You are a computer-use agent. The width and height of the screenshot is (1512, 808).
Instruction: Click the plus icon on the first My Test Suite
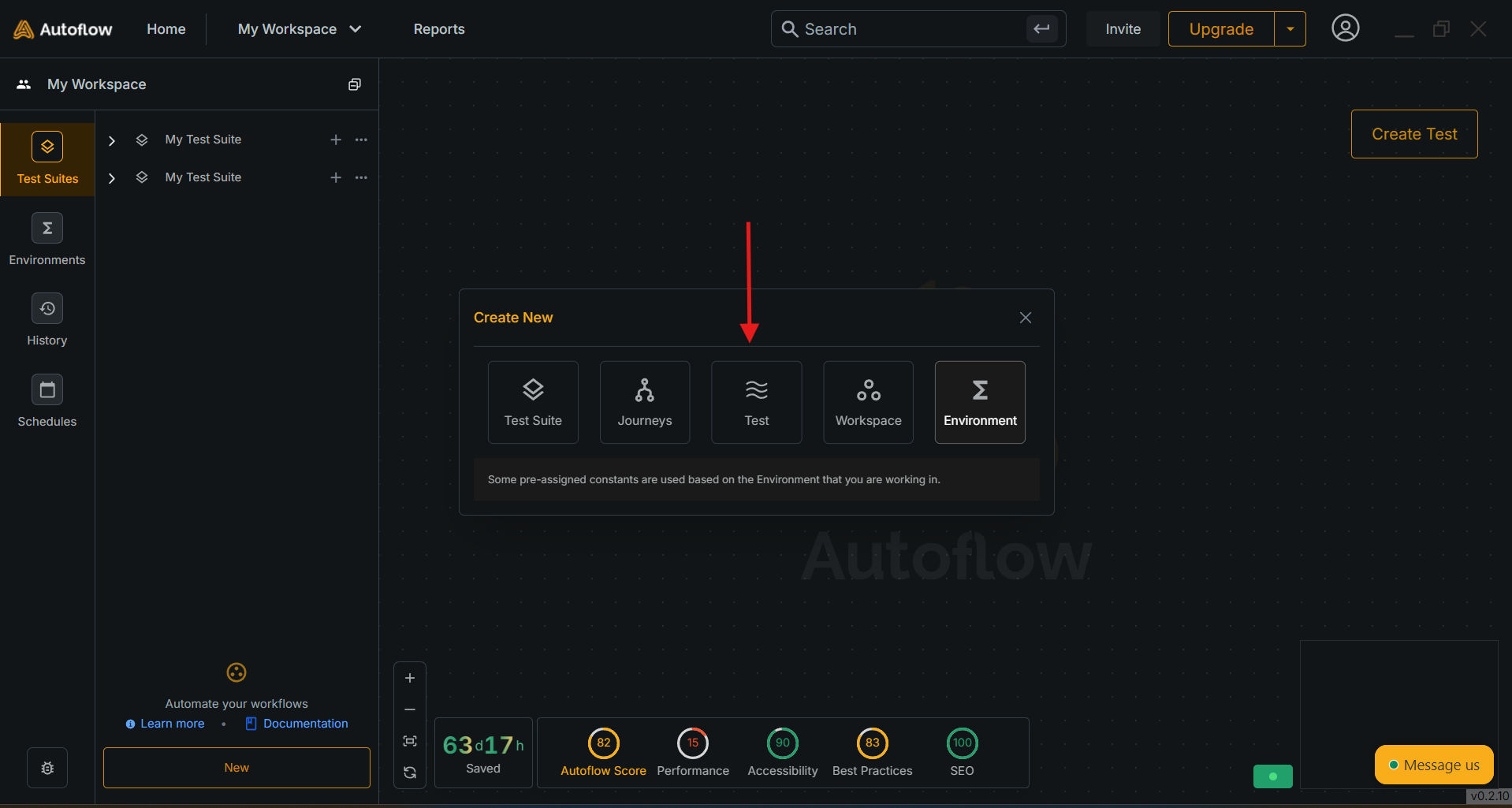336,140
